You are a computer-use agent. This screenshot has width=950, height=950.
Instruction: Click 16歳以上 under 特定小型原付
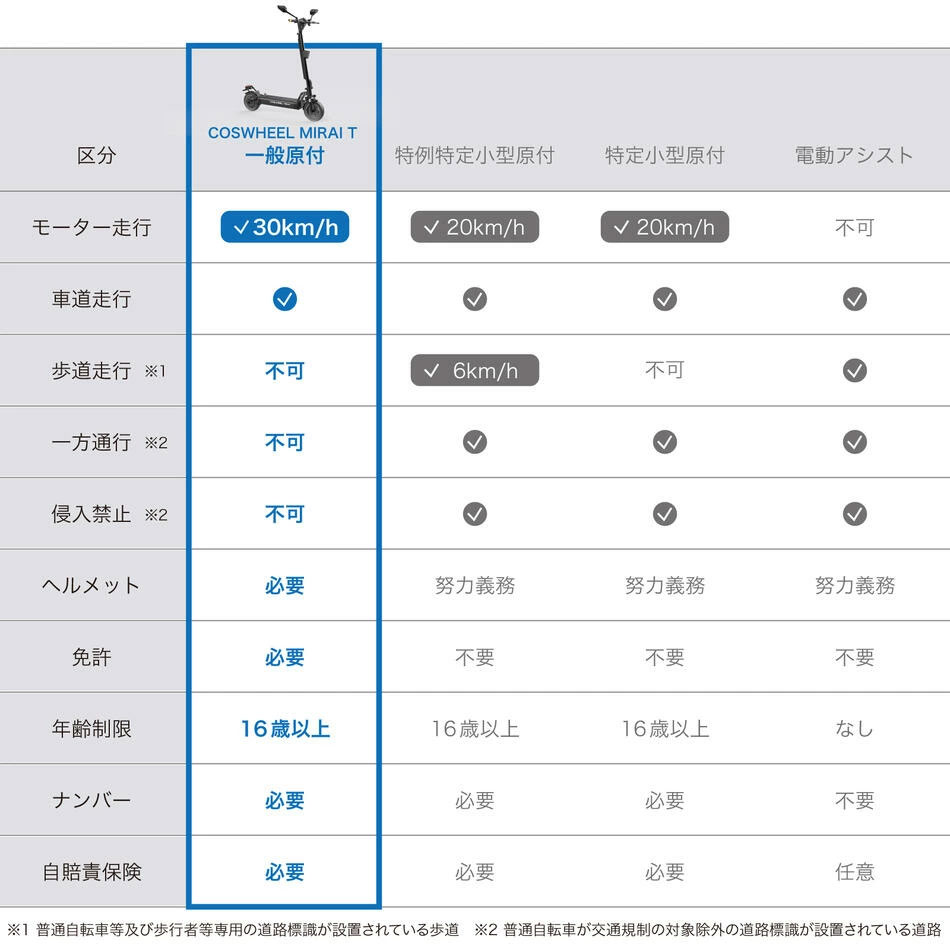(x=665, y=729)
